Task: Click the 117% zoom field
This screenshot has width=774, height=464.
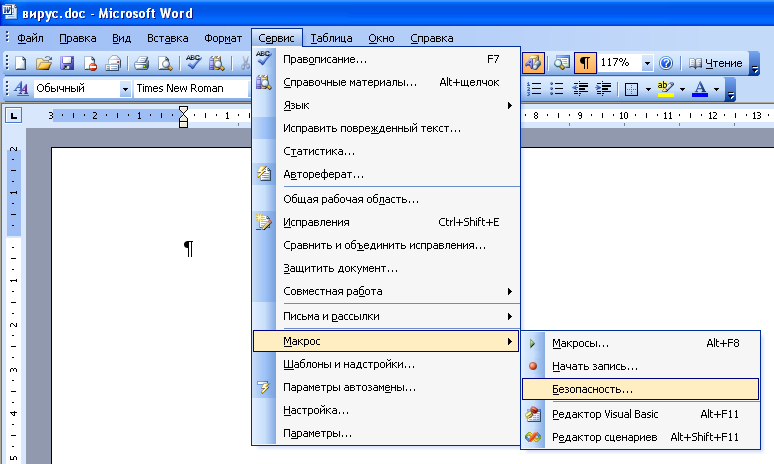Action: (x=619, y=63)
